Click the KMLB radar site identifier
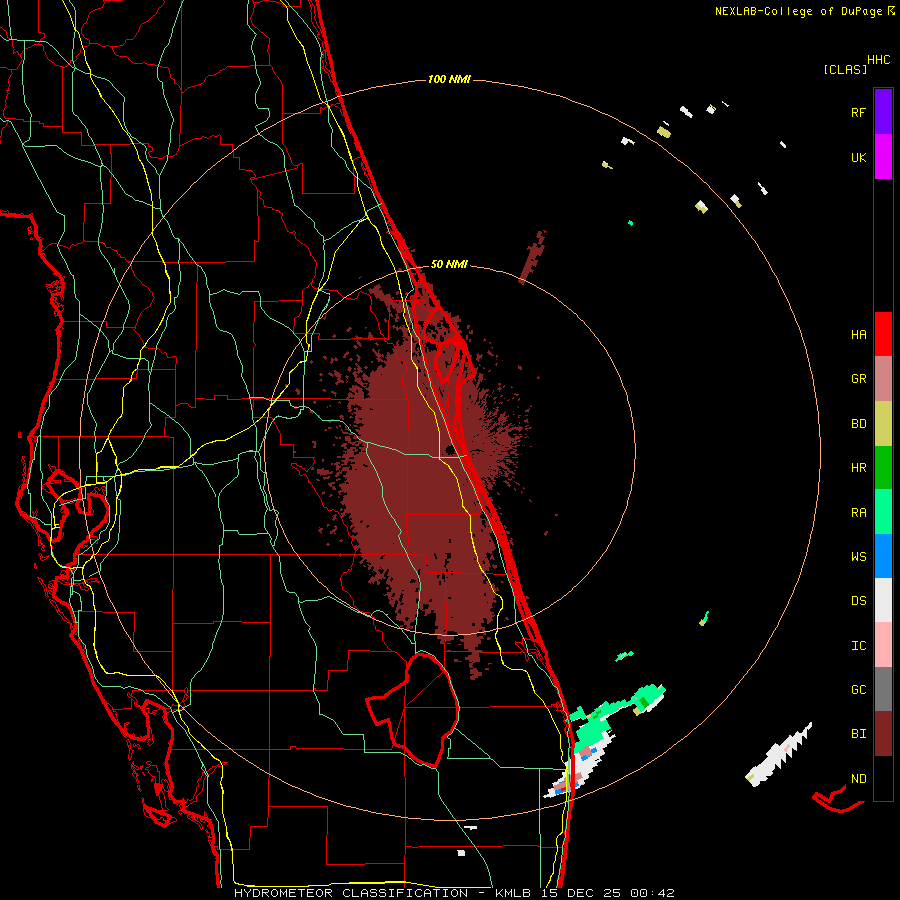 [514, 893]
